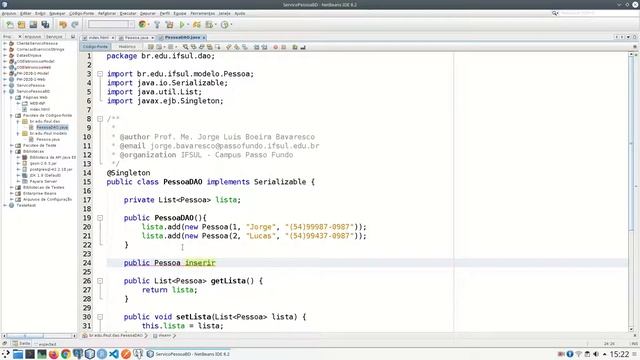Open the terminal icon in the taskbar
This screenshot has height=360, width=640.
tap(29, 354)
